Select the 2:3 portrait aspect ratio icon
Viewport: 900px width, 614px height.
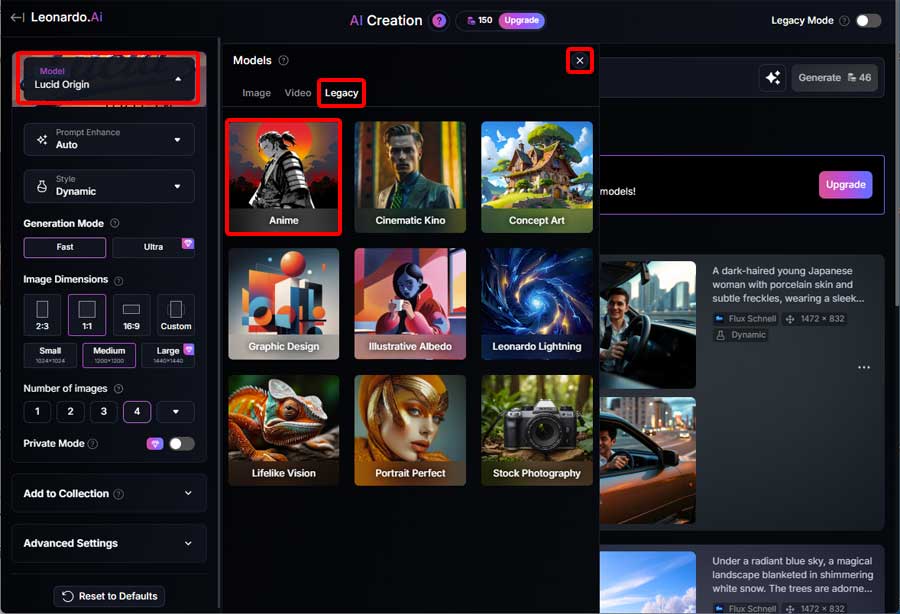point(42,314)
